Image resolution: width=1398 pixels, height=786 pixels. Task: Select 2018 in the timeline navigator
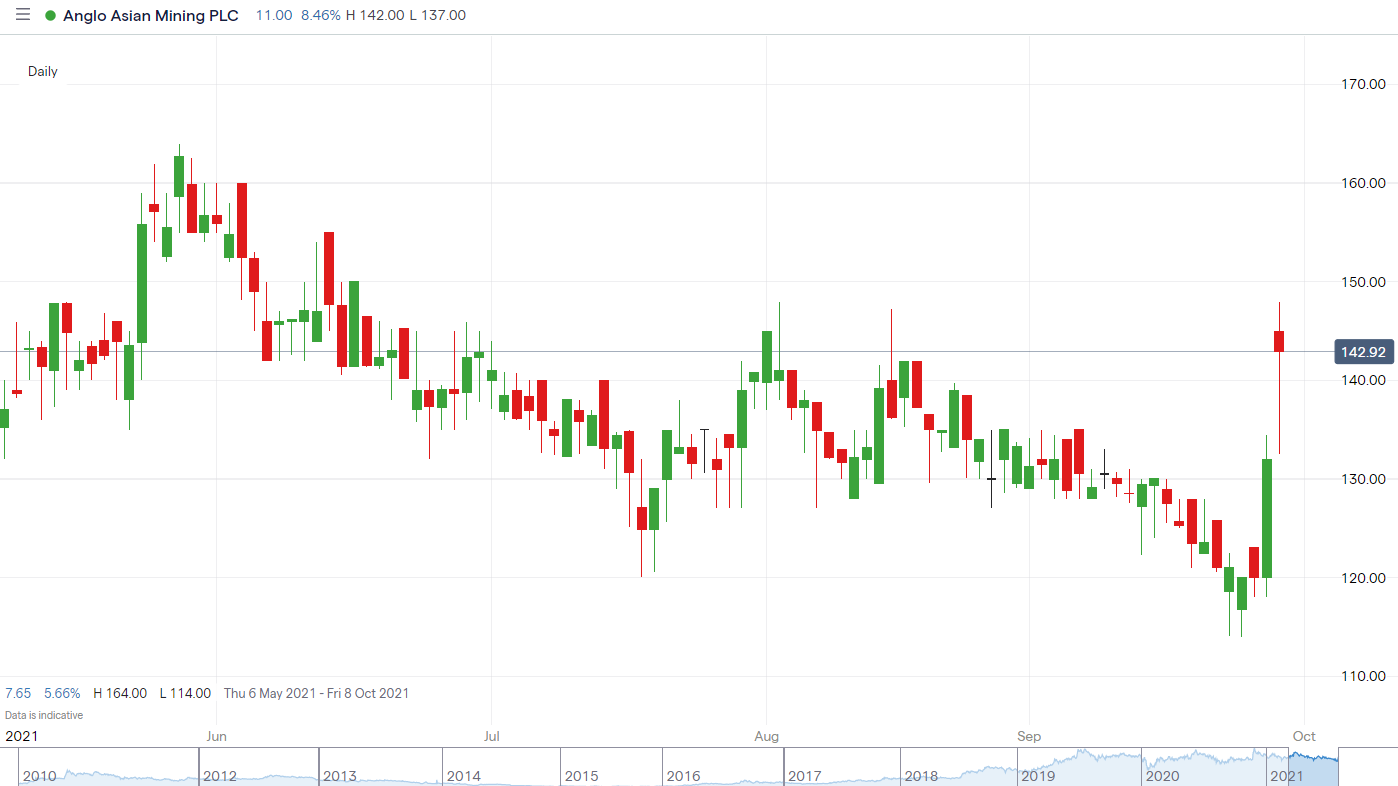click(921, 776)
